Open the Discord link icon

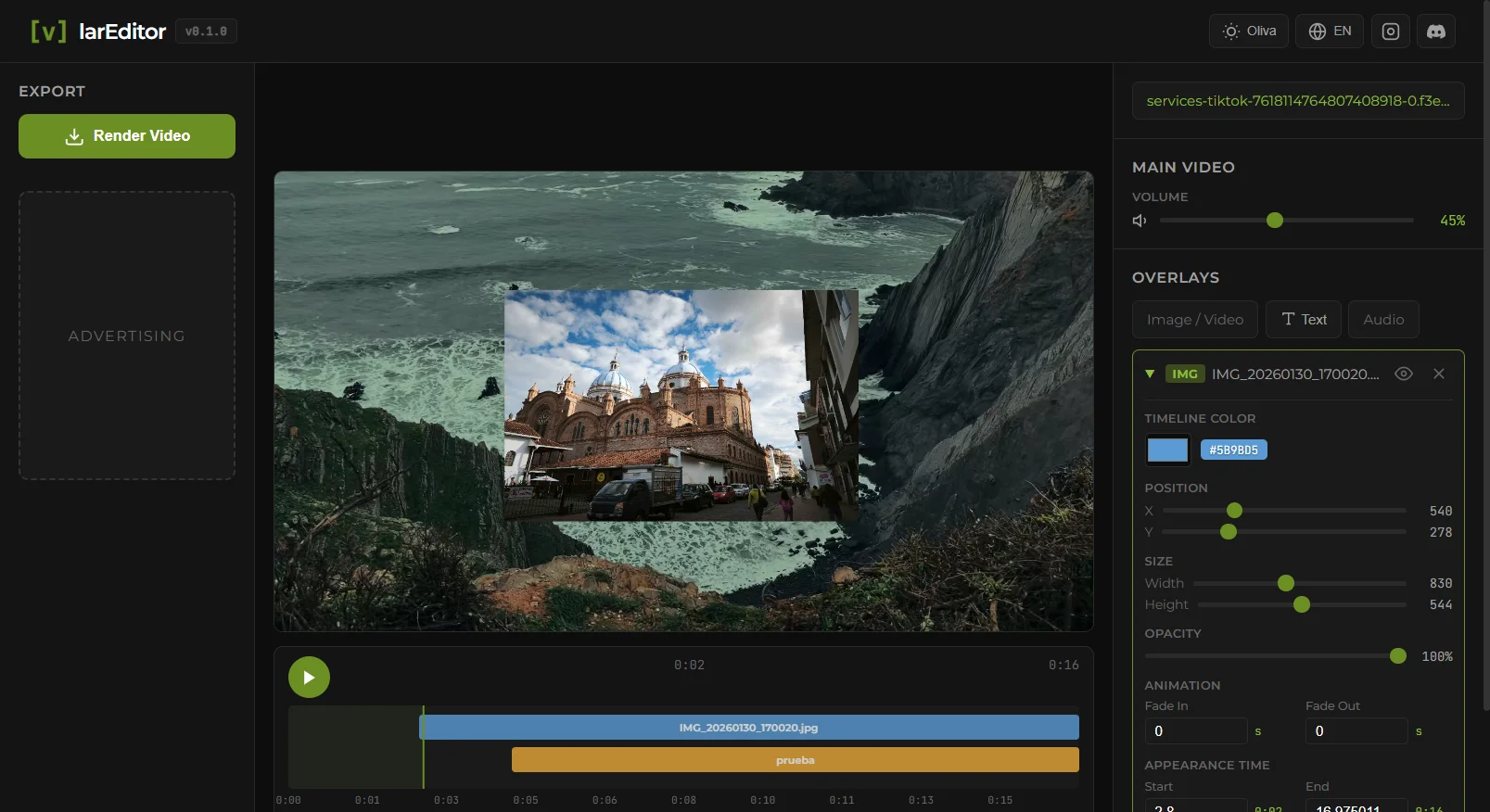pyautogui.click(x=1436, y=32)
